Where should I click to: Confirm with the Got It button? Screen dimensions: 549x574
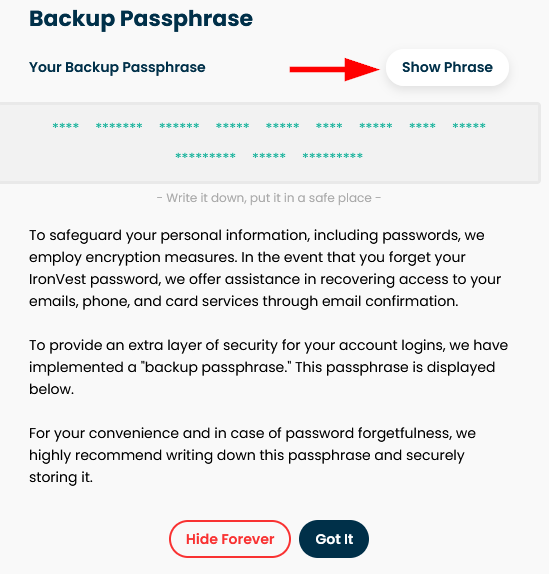pos(334,539)
